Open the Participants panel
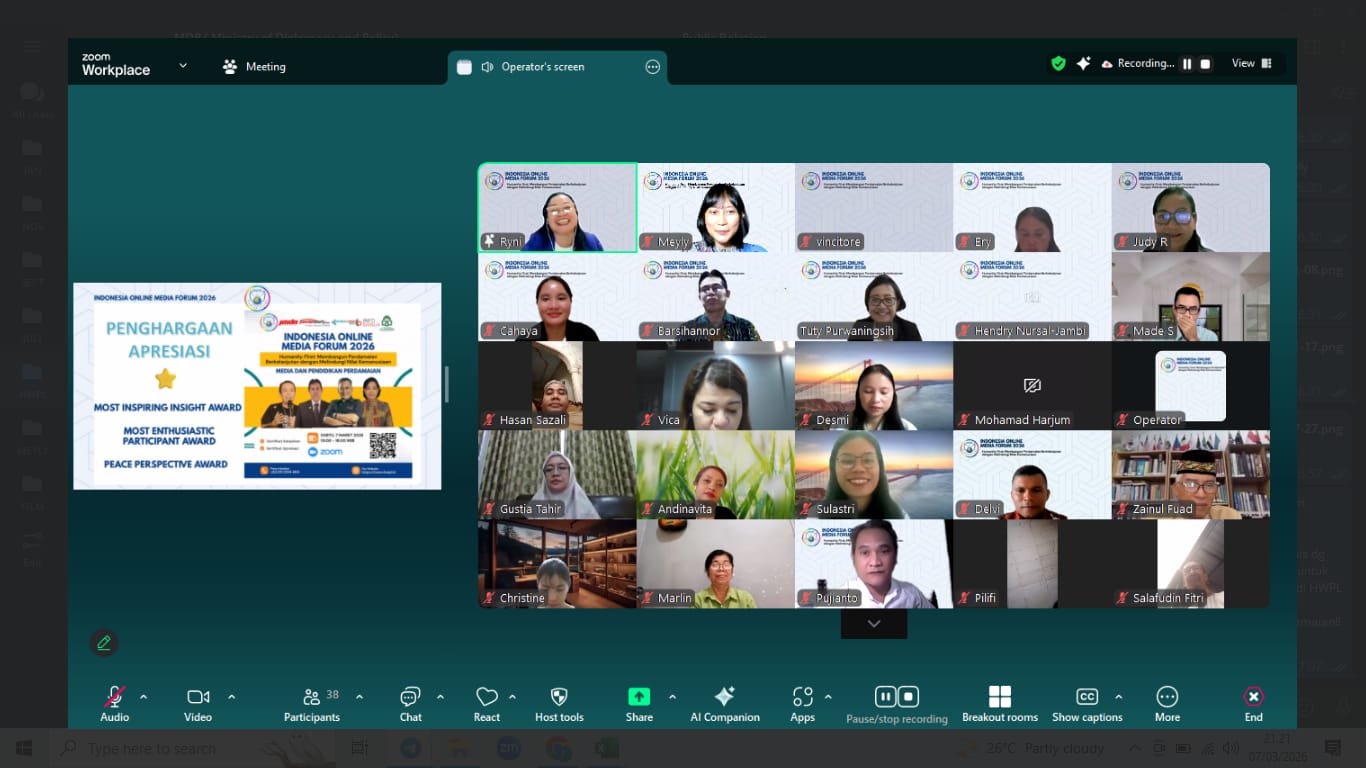The width and height of the screenshot is (1366, 768). tap(311, 697)
